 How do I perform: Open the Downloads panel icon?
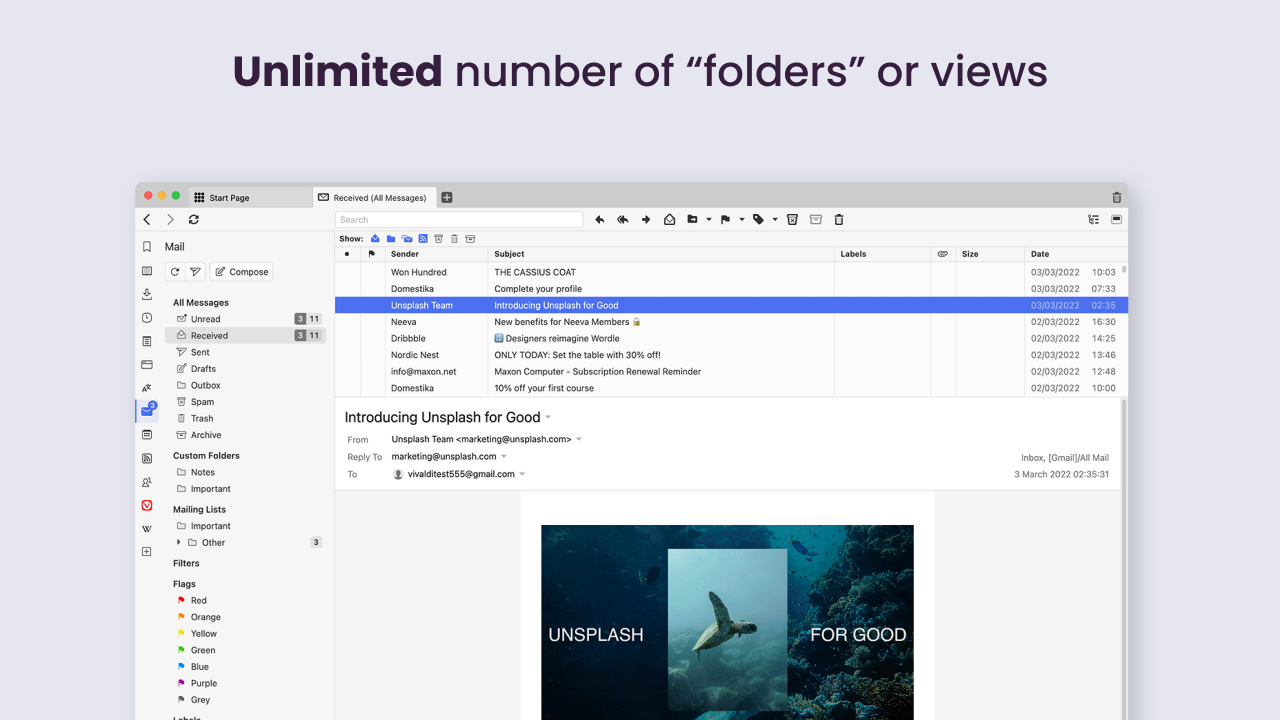[147, 294]
